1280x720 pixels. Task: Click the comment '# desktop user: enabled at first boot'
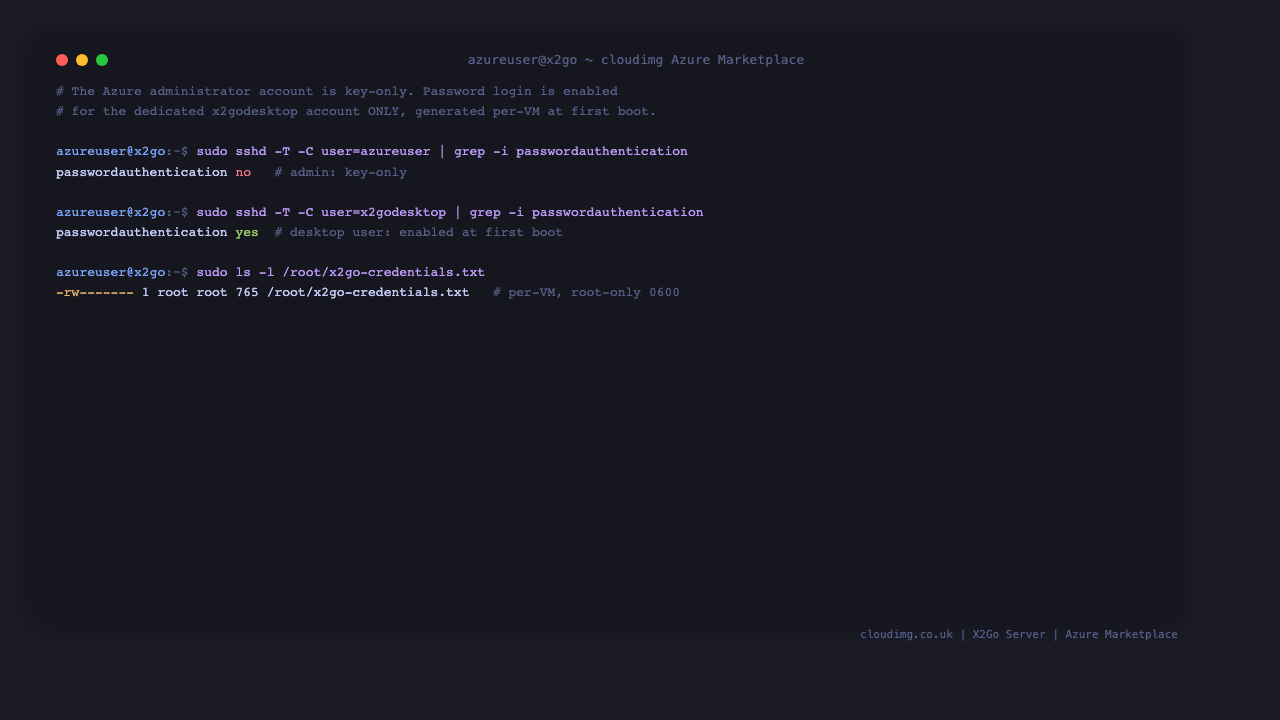point(419,232)
